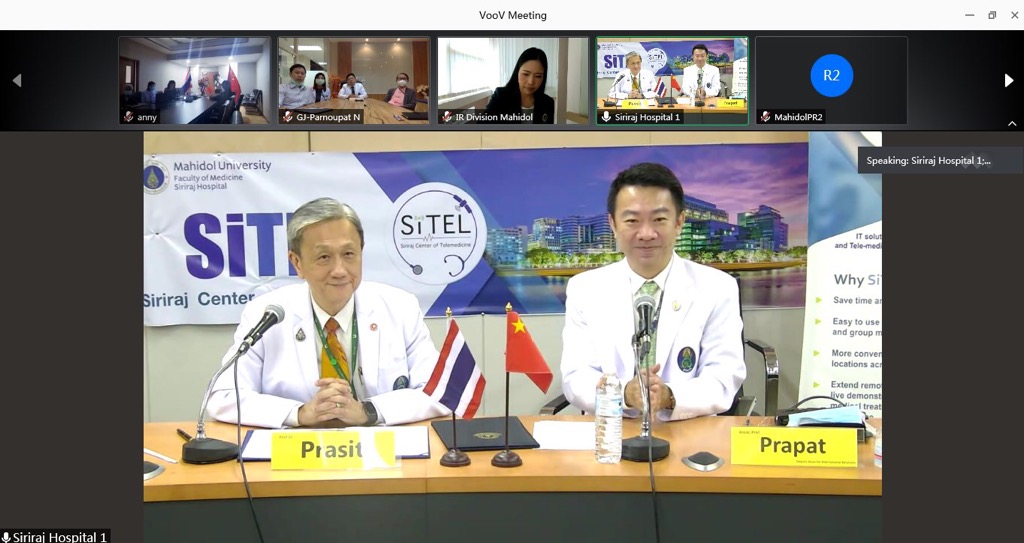This screenshot has height=543, width=1024.
Task: Click 'IR Division Mahidol' name label
Action: pyautogui.click(x=494, y=118)
